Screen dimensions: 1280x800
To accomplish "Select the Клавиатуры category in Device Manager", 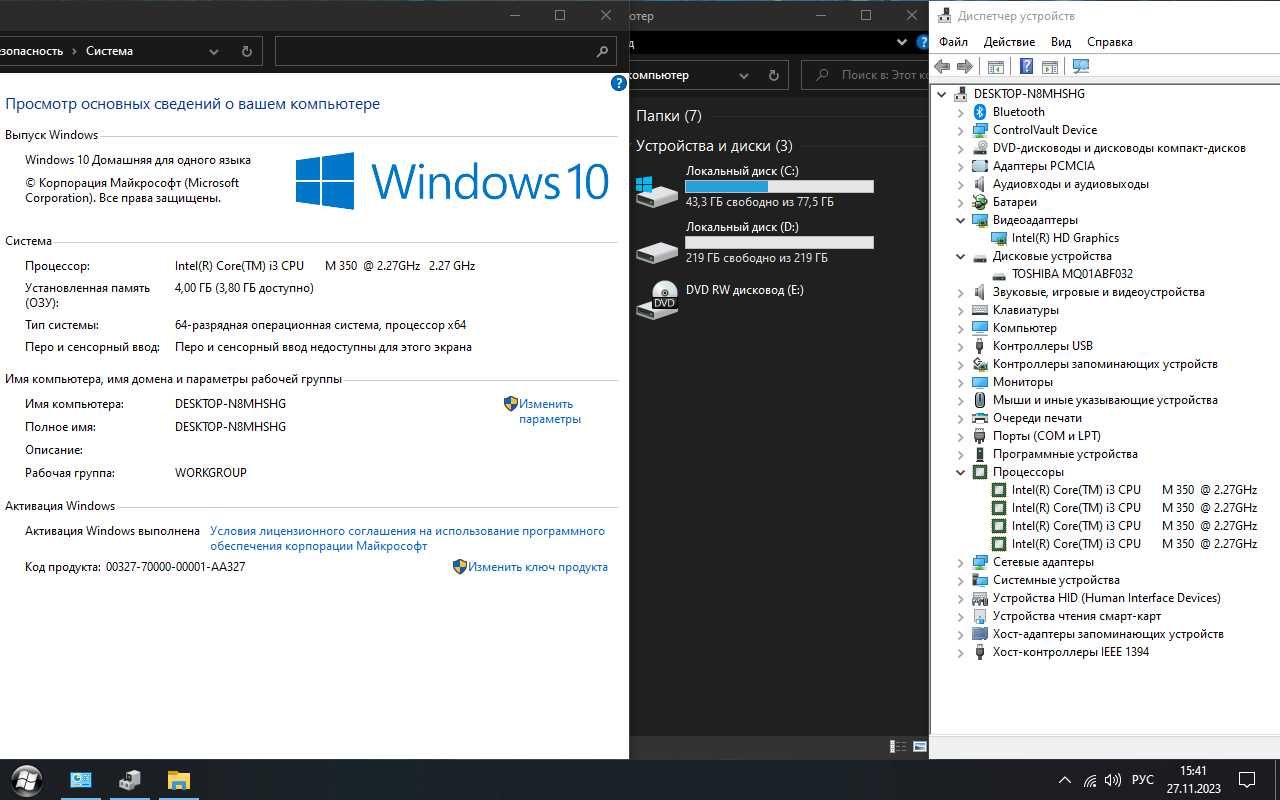I will pos(1025,310).
